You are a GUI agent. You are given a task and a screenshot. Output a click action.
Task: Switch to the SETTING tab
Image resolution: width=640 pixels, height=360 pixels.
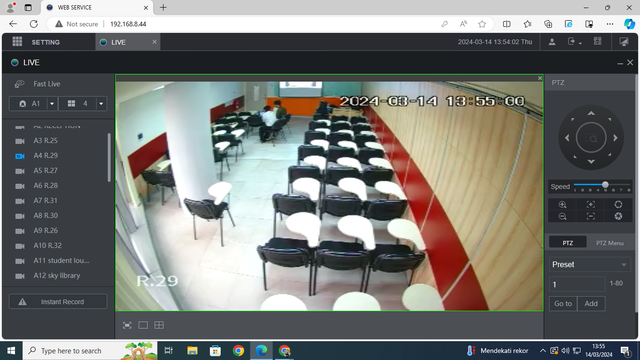46,42
